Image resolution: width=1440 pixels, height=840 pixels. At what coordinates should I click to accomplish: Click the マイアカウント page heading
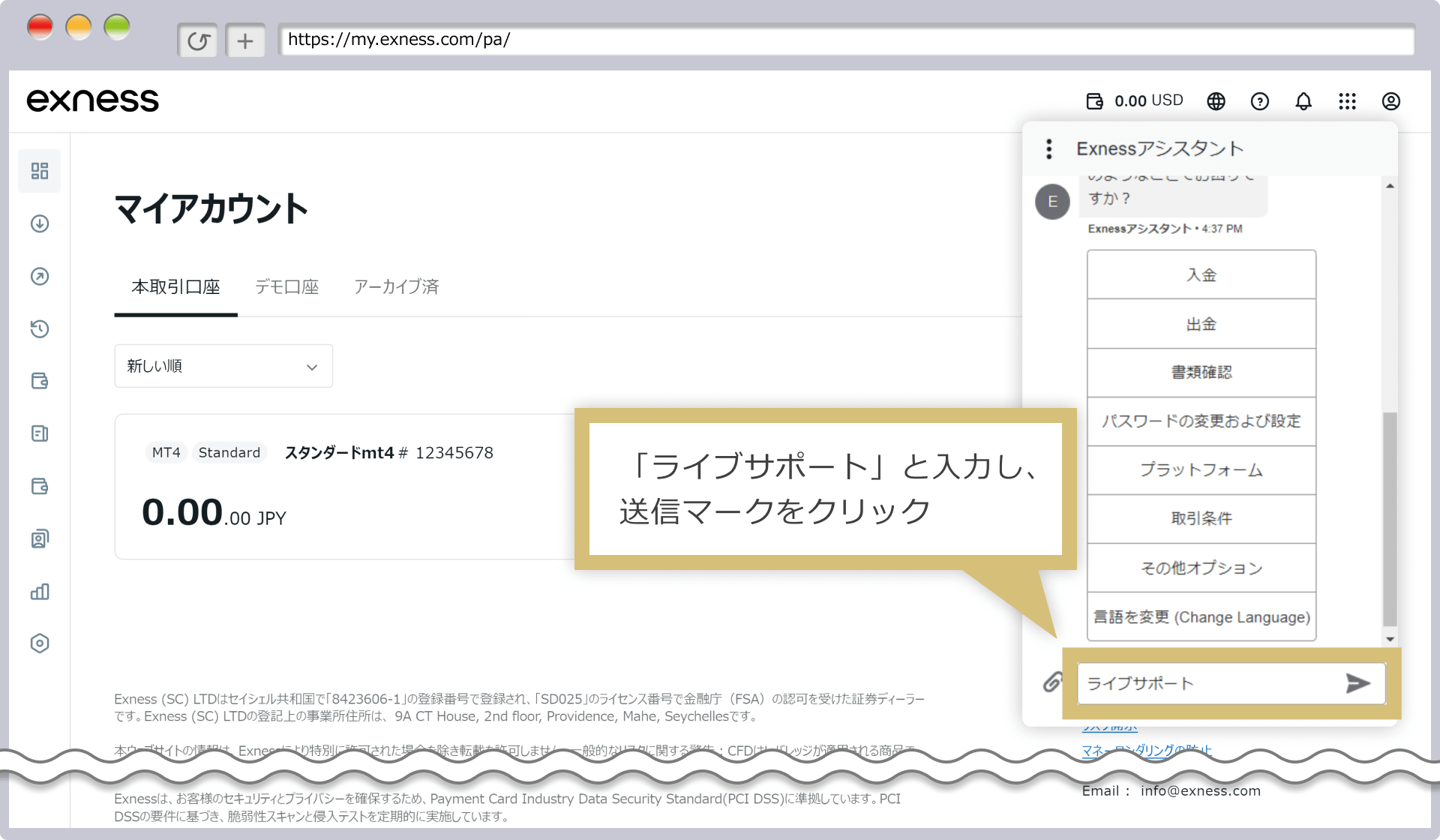pos(211,208)
